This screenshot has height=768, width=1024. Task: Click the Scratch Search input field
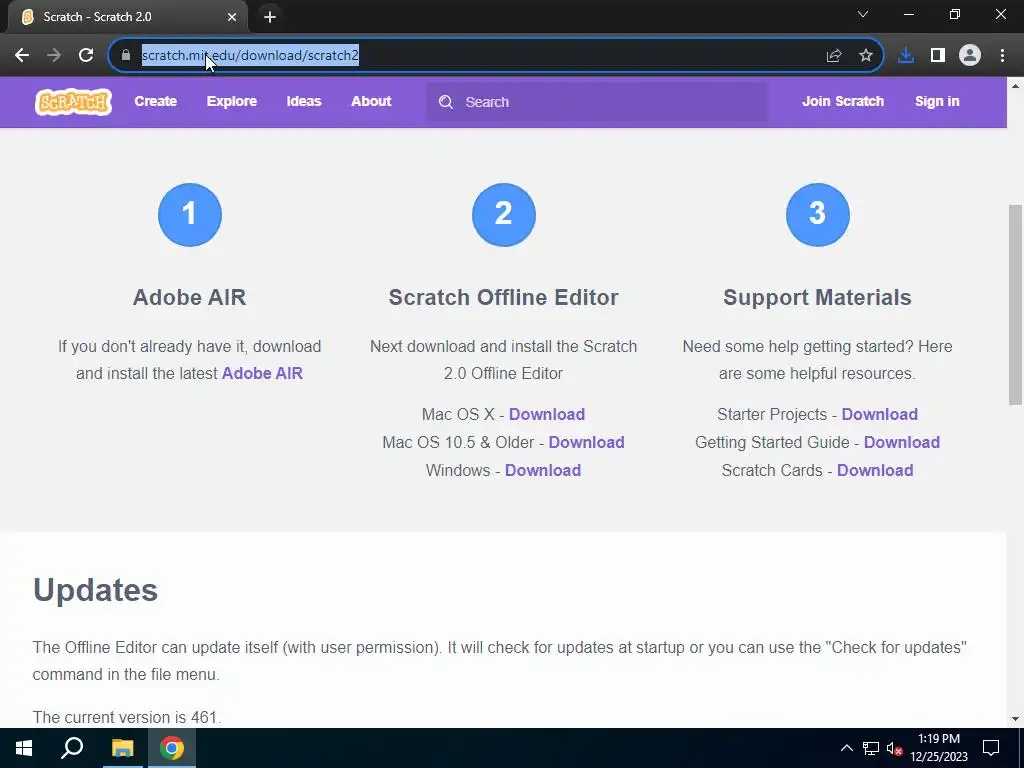pos(597,102)
